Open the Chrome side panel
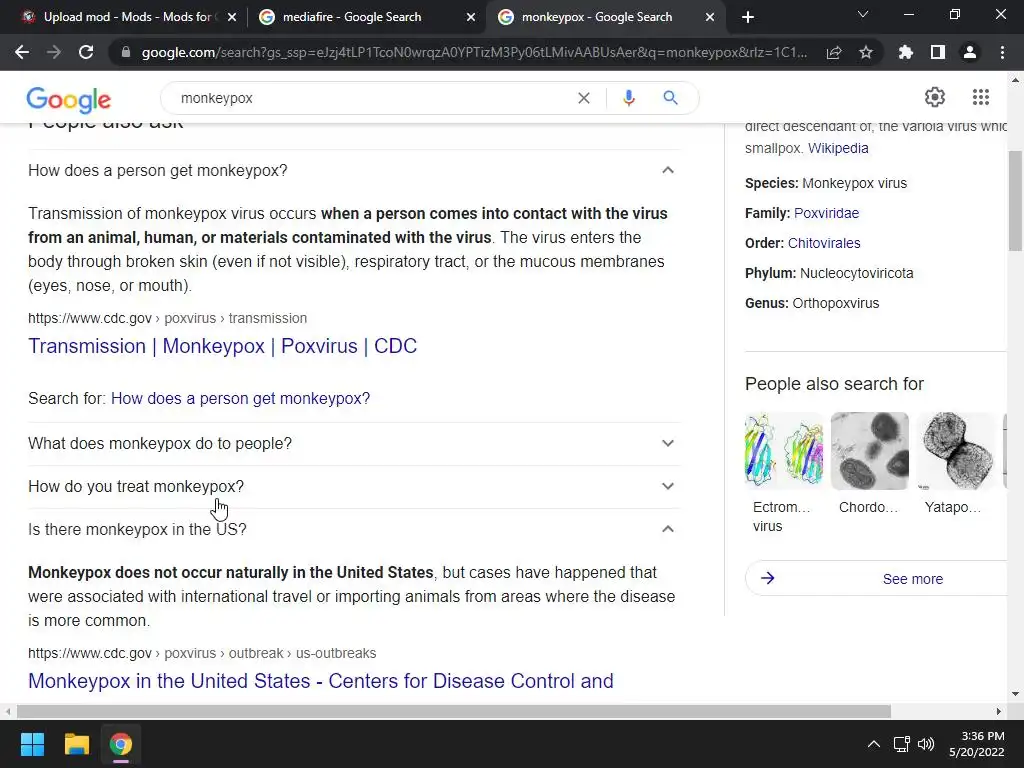The width and height of the screenshot is (1024, 768). (938, 52)
